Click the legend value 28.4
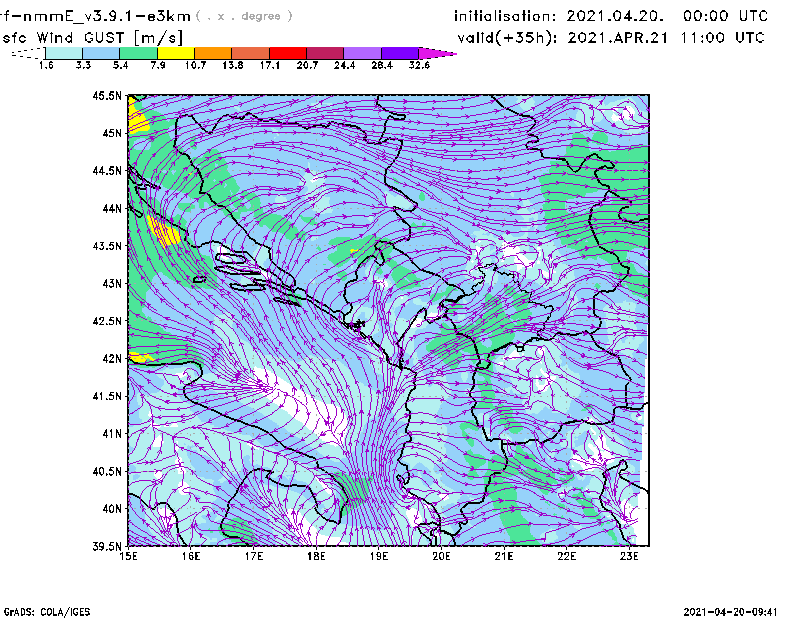This screenshot has height=618, width=800. click(382, 65)
